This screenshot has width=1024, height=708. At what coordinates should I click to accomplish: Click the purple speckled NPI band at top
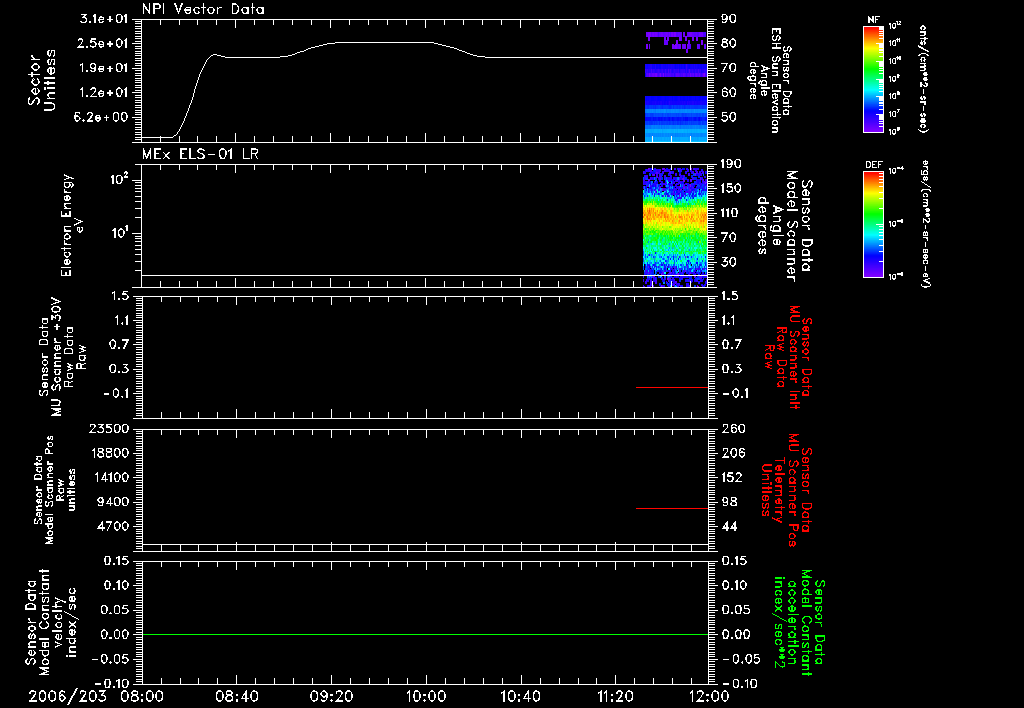tap(676, 42)
